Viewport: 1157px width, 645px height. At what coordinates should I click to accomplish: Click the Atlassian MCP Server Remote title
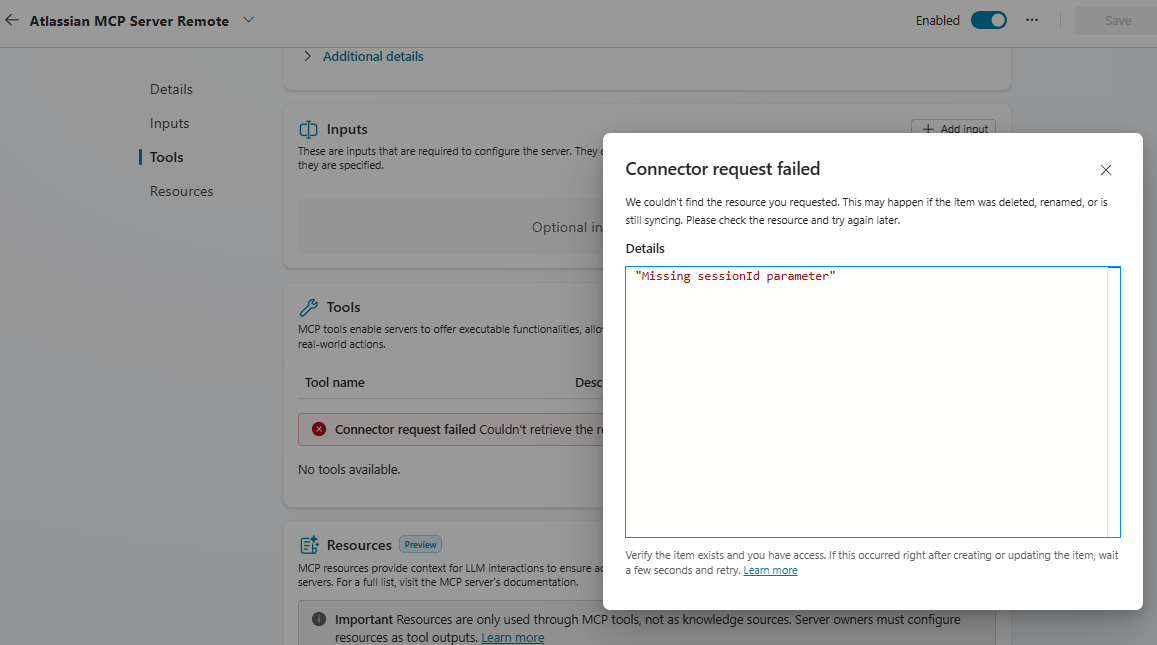tap(129, 21)
